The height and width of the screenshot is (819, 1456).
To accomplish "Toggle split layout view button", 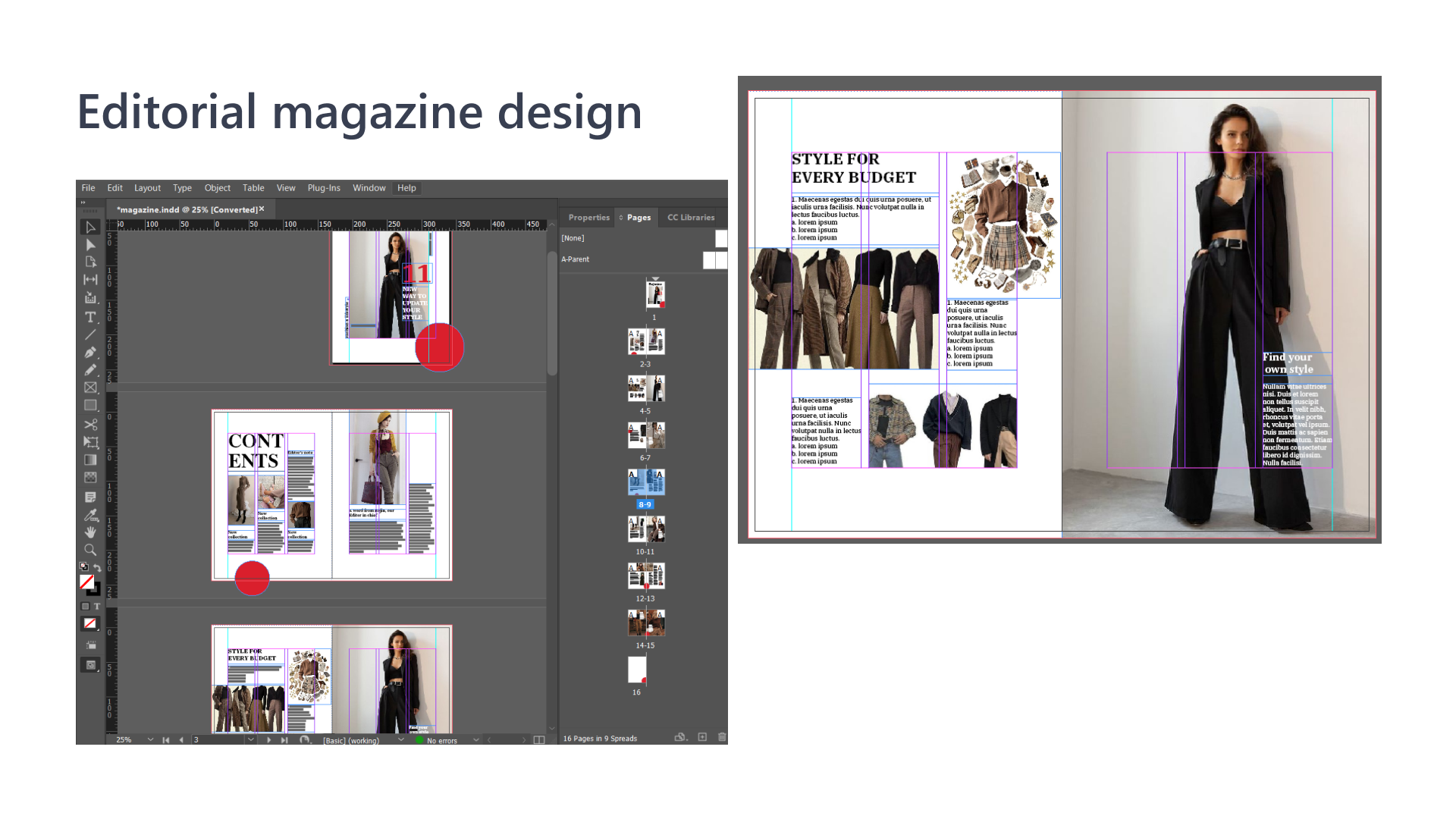I will click(x=539, y=740).
